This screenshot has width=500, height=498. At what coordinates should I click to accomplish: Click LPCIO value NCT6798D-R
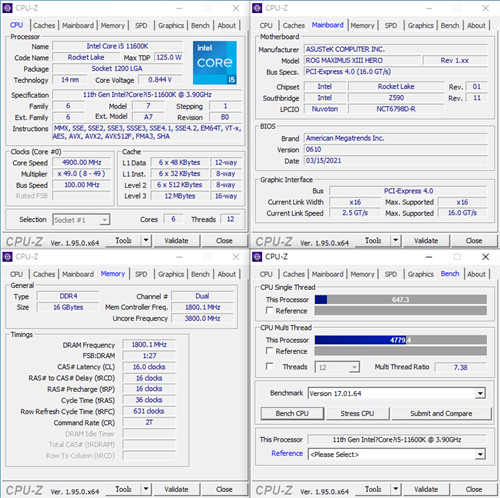(396, 109)
